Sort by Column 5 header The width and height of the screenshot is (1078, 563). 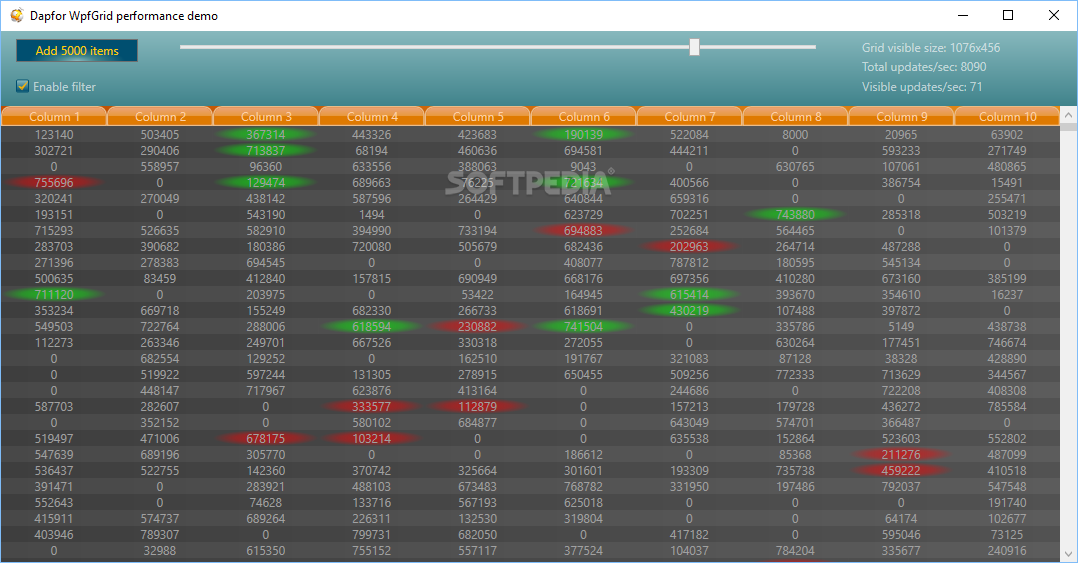(478, 117)
